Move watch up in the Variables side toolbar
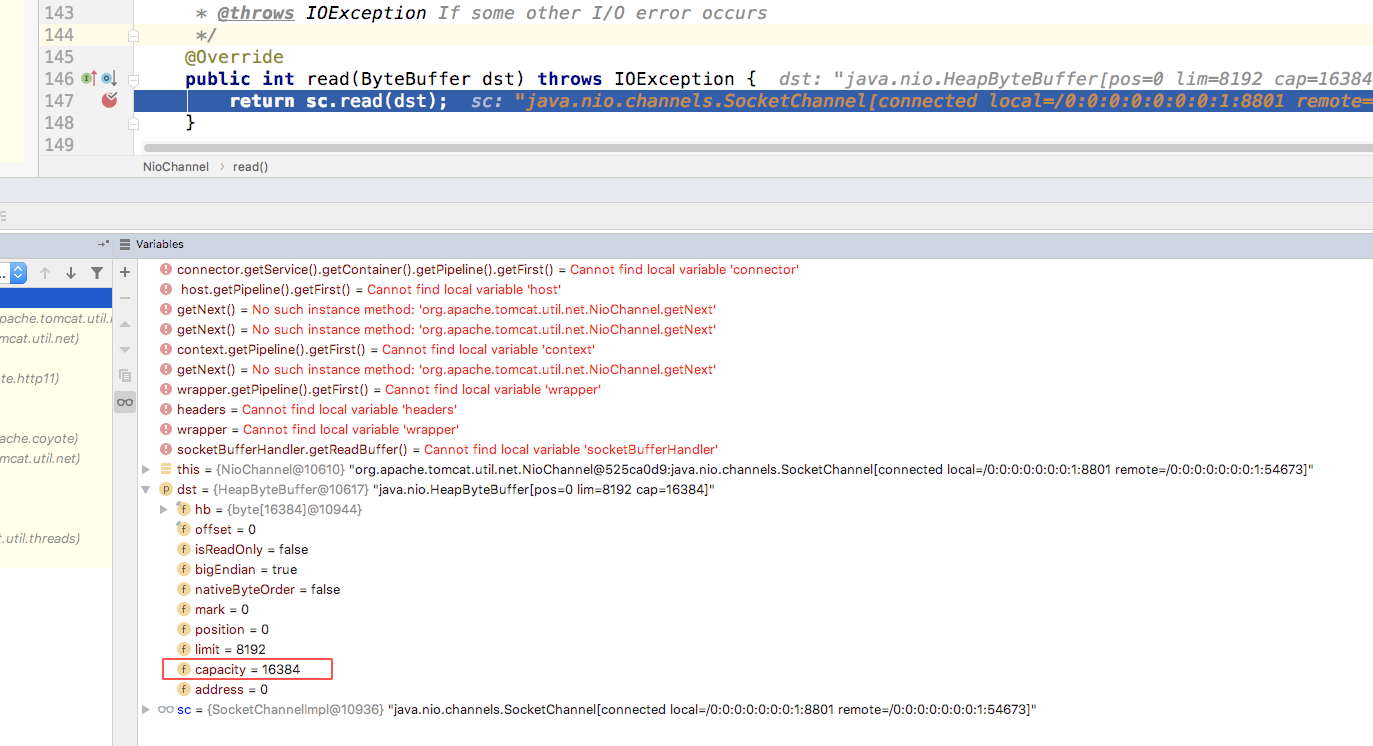 click(125, 324)
